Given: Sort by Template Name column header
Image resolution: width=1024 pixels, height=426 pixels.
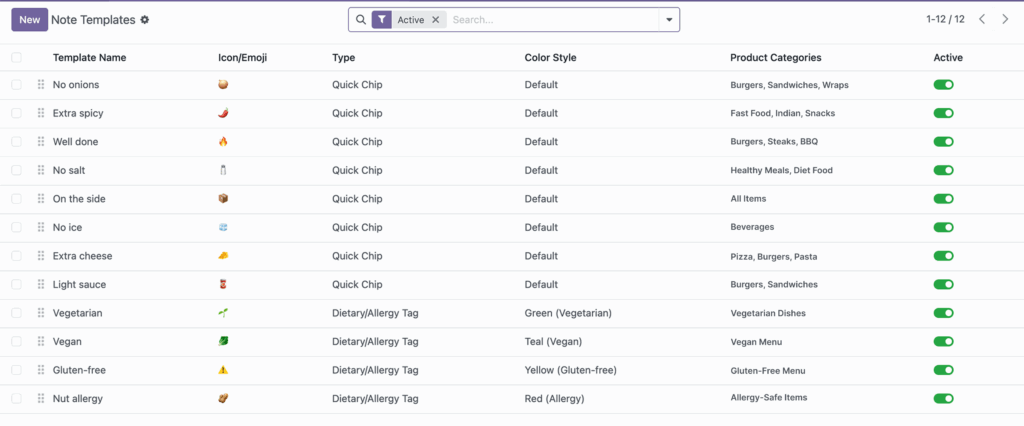Looking at the screenshot, I should pos(89,57).
